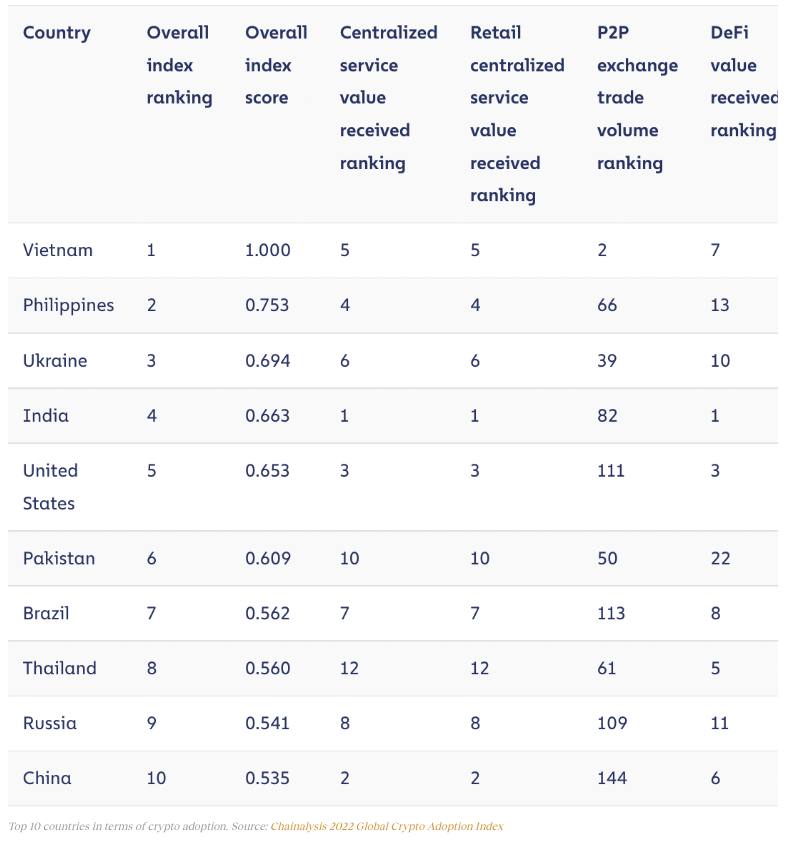Screen dimensions: 812x842
Task: Click the United States country cell
Action: [x=50, y=486]
